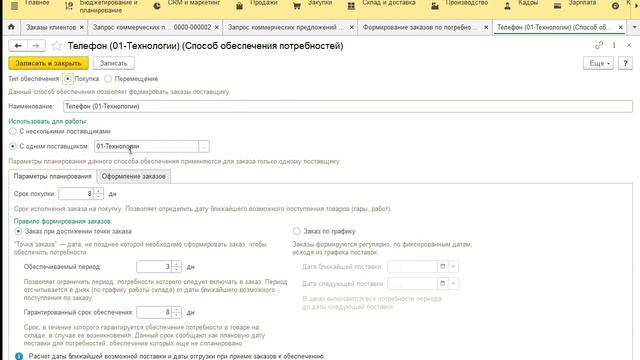Close the Формирование заказов по потребностям tab
This screenshot has width=640, height=360.
(486, 27)
